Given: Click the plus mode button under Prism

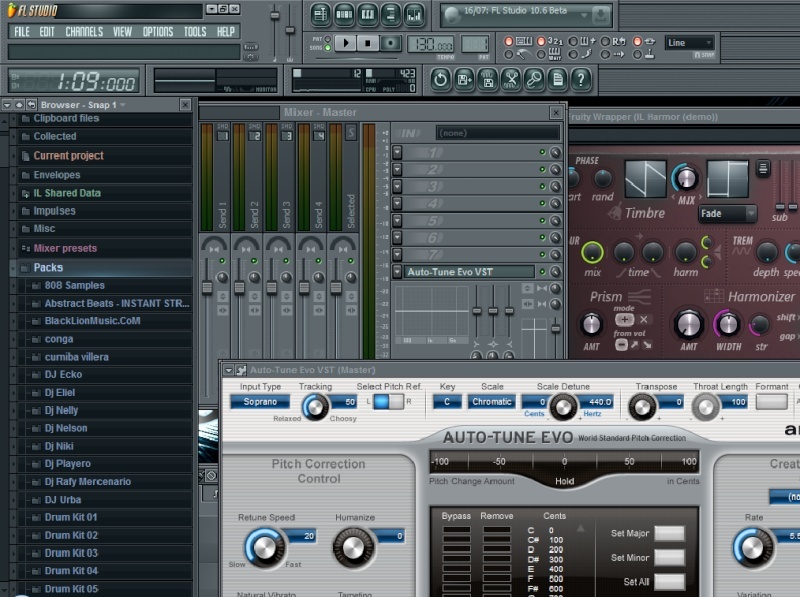Looking at the screenshot, I should [x=623, y=319].
